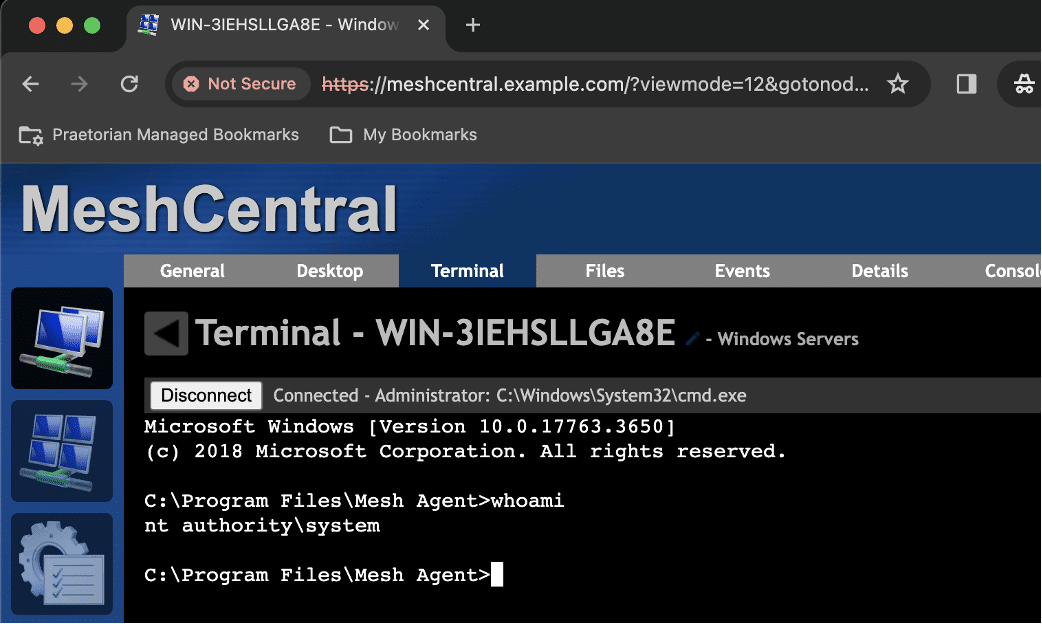Open the multi-desktop device groups sidebar icon
This screenshot has height=624, width=1042.
point(62,451)
